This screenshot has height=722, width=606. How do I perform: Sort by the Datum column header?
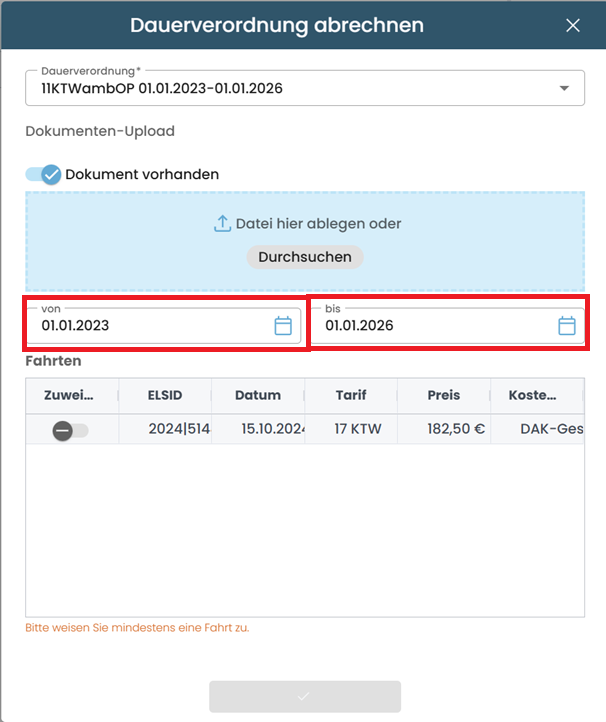257,395
